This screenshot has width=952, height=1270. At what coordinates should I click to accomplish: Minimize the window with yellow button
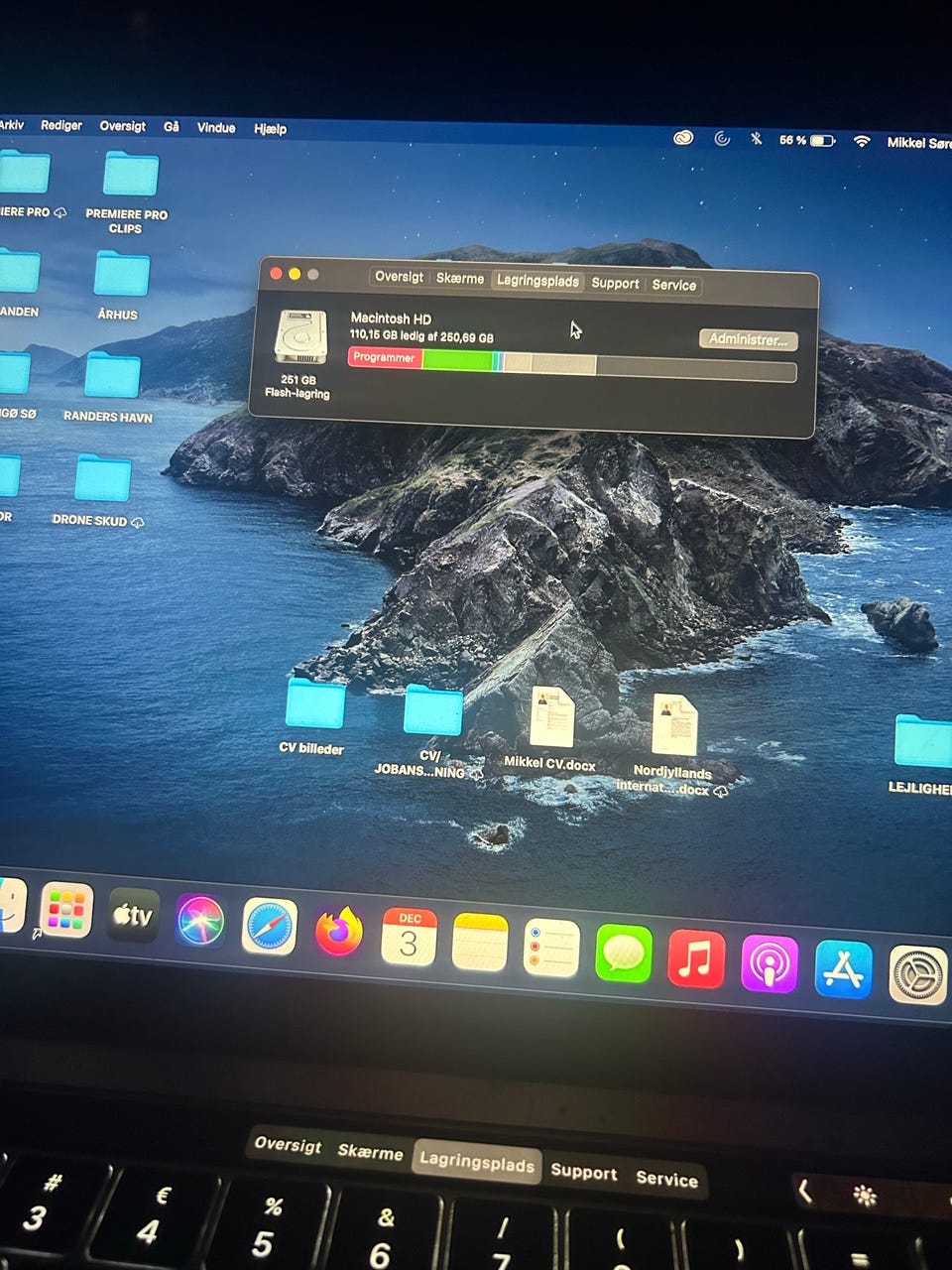[x=295, y=274]
